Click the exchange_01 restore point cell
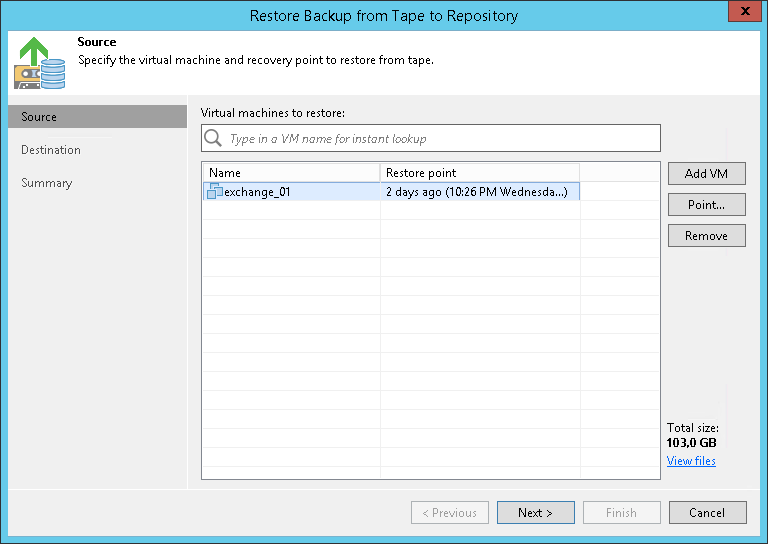The width and height of the screenshot is (768, 544). point(477,191)
